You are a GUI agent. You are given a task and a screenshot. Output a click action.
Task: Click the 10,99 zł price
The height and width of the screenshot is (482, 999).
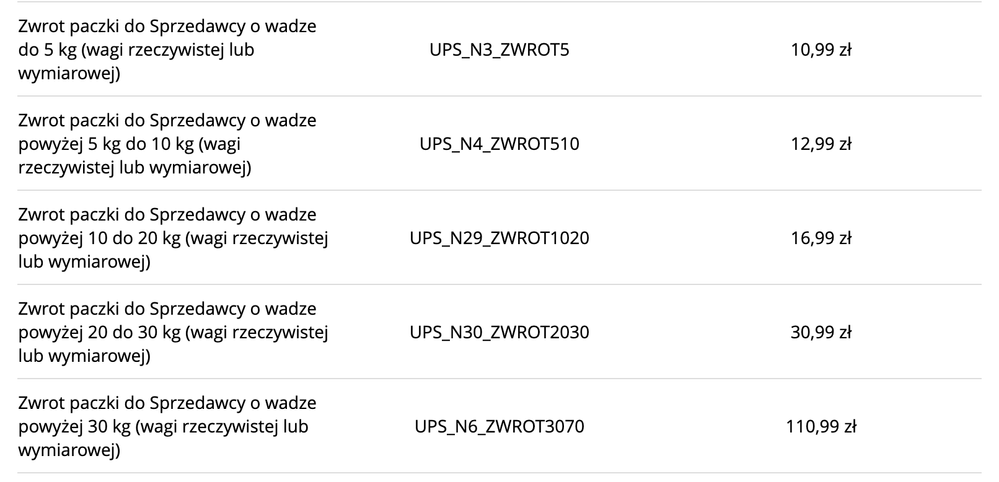(x=820, y=50)
